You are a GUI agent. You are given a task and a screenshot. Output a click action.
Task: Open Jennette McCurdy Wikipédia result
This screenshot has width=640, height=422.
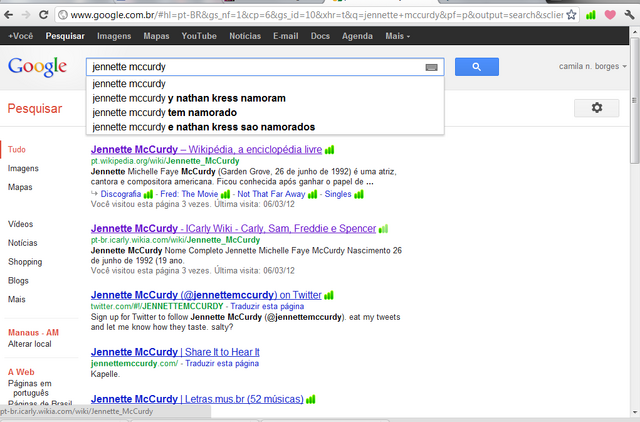207,149
